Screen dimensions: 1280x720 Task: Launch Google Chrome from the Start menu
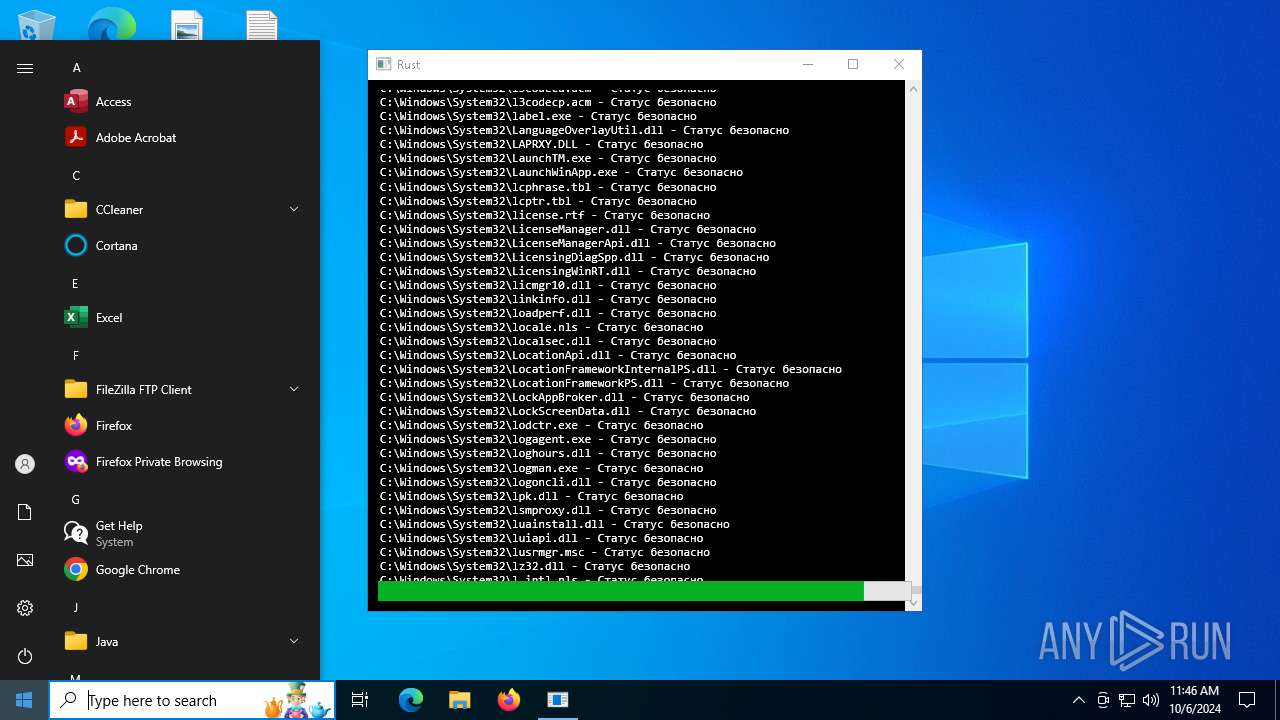pos(182,570)
